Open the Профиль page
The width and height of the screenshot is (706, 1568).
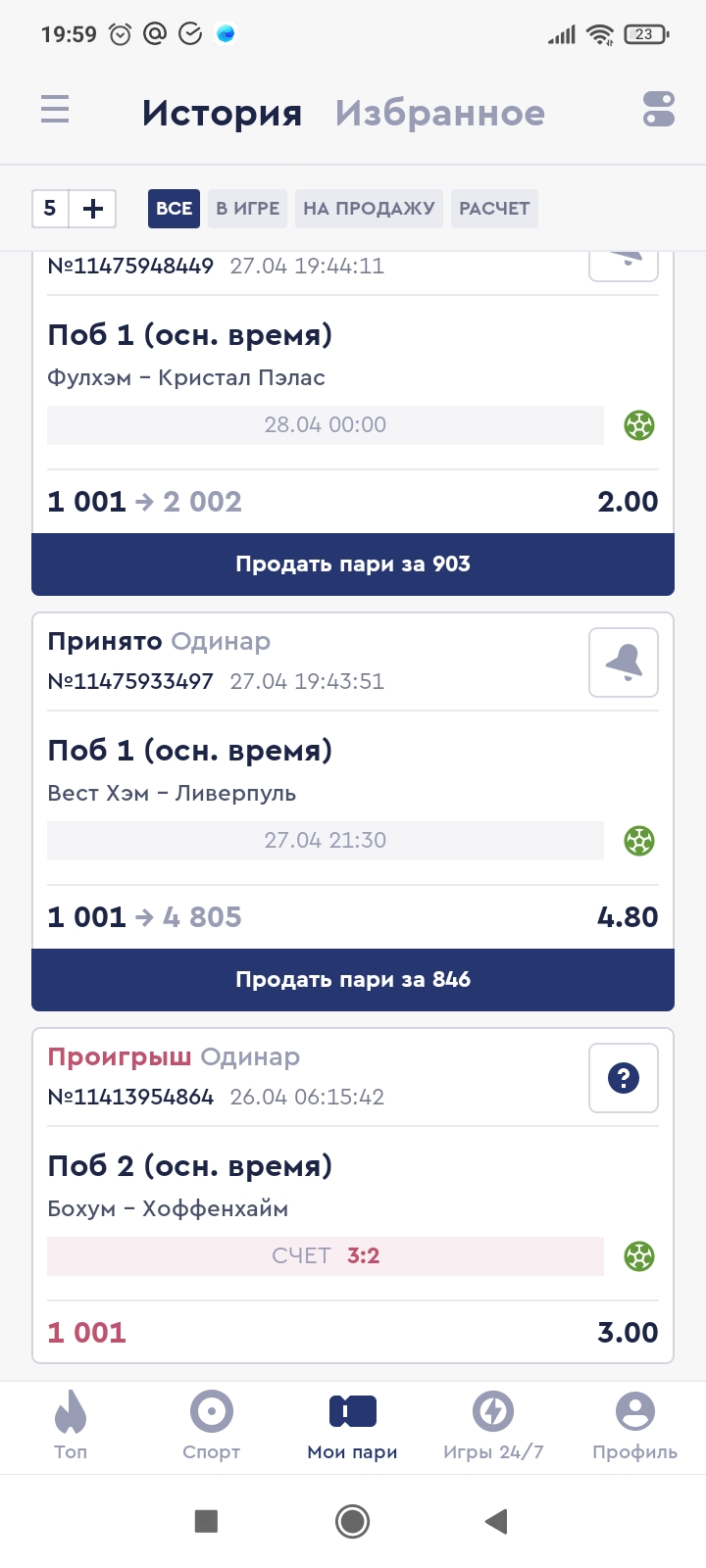point(634,1426)
